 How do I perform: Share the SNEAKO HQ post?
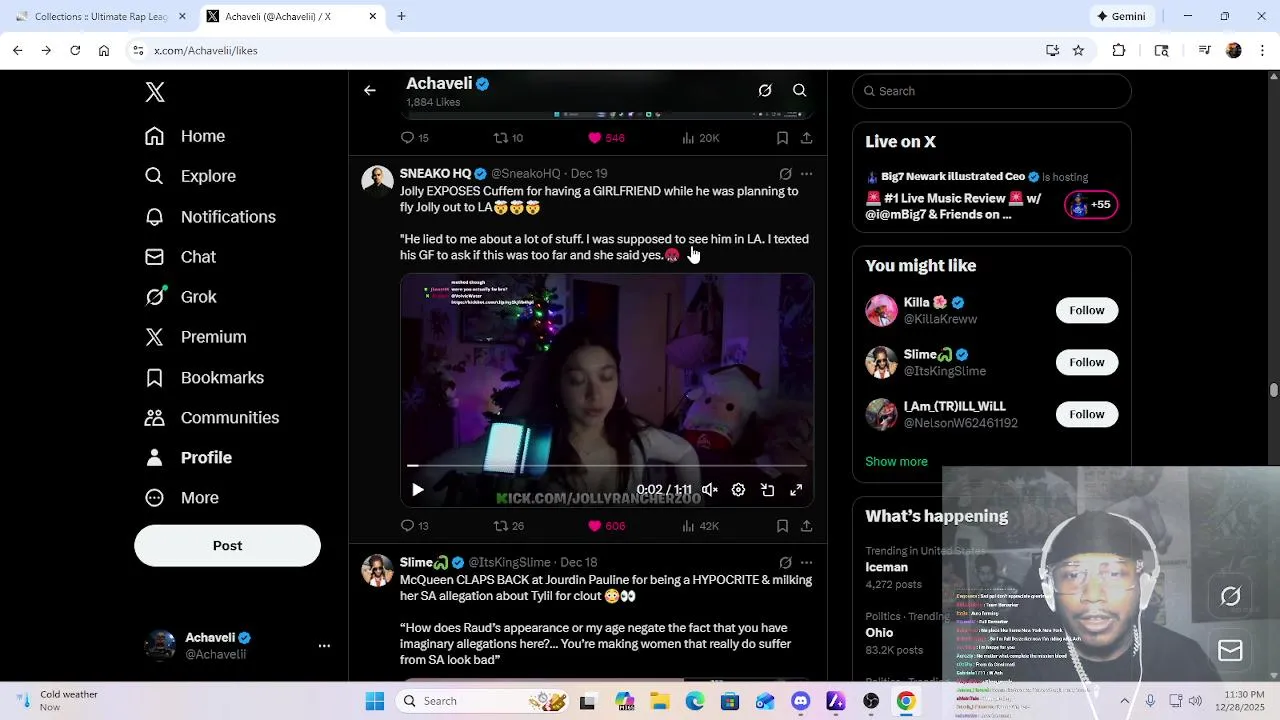(x=806, y=526)
